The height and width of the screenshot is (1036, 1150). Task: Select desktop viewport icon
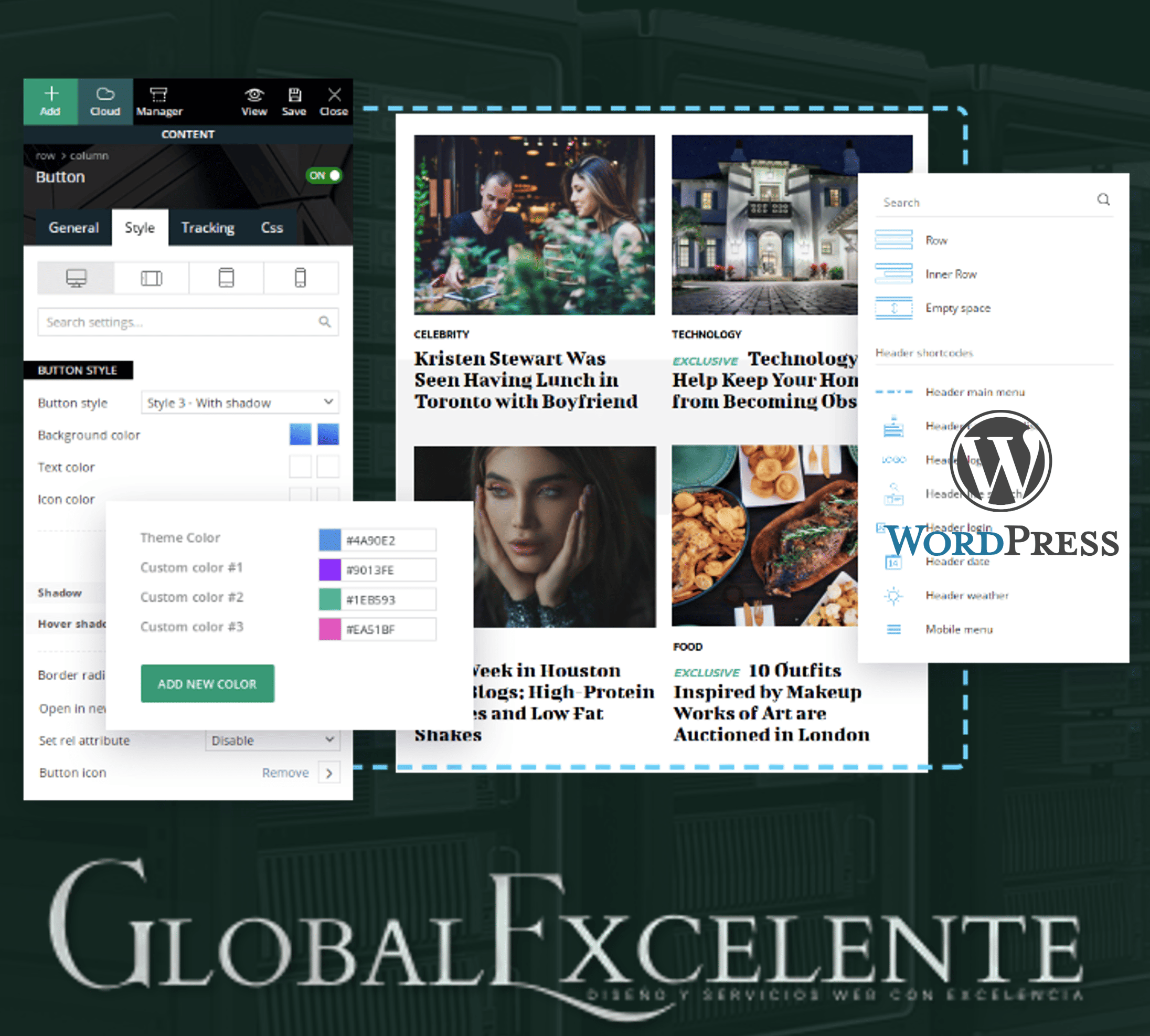[76, 278]
